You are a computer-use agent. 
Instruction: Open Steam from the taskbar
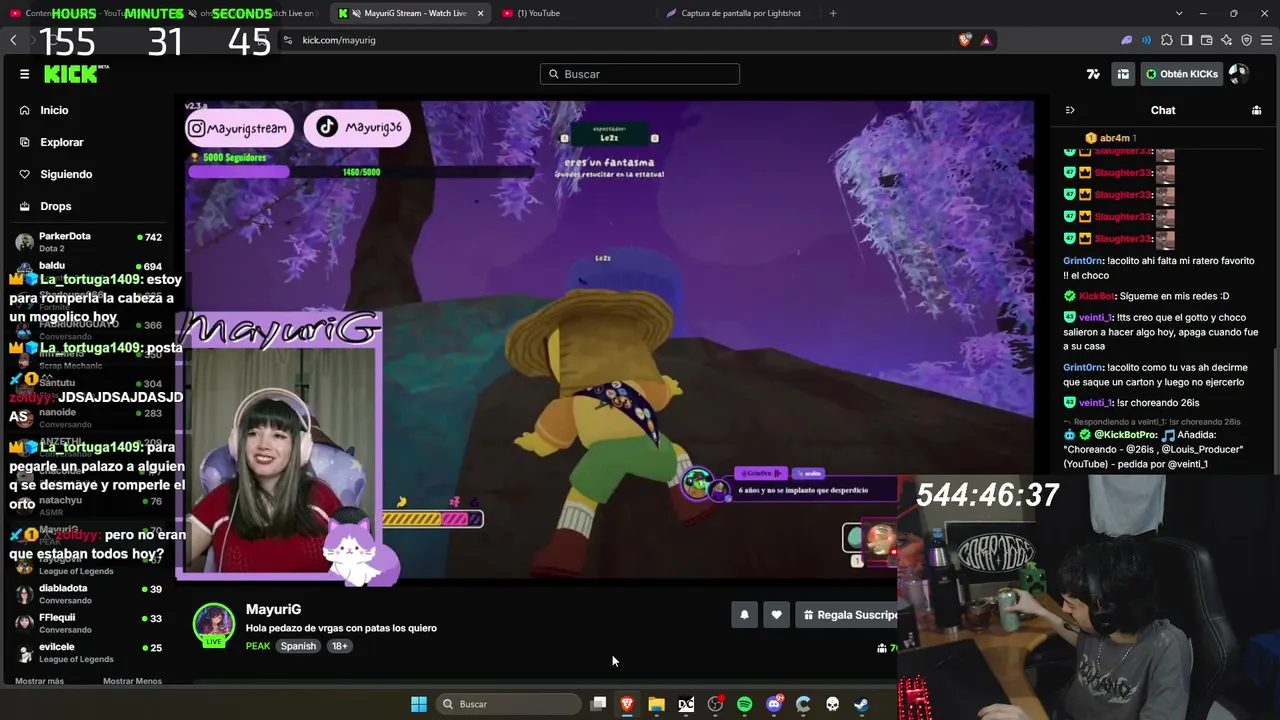click(x=861, y=704)
